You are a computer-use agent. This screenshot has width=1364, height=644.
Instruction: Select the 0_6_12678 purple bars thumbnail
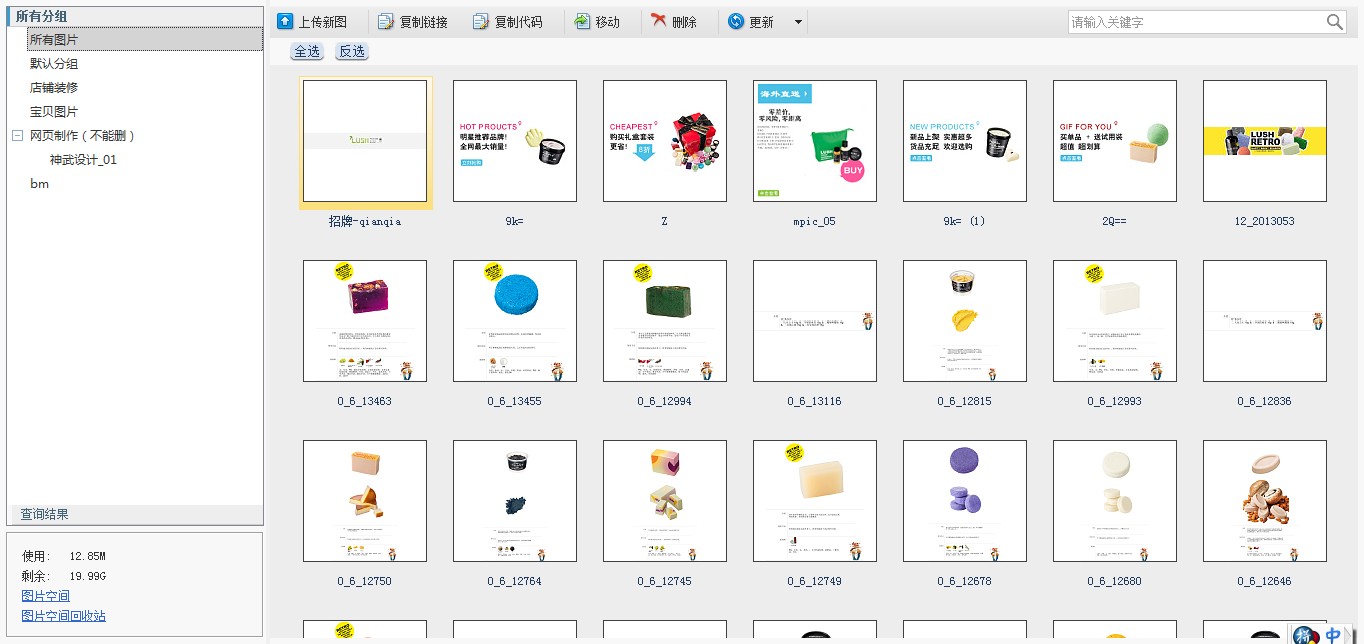point(965,501)
